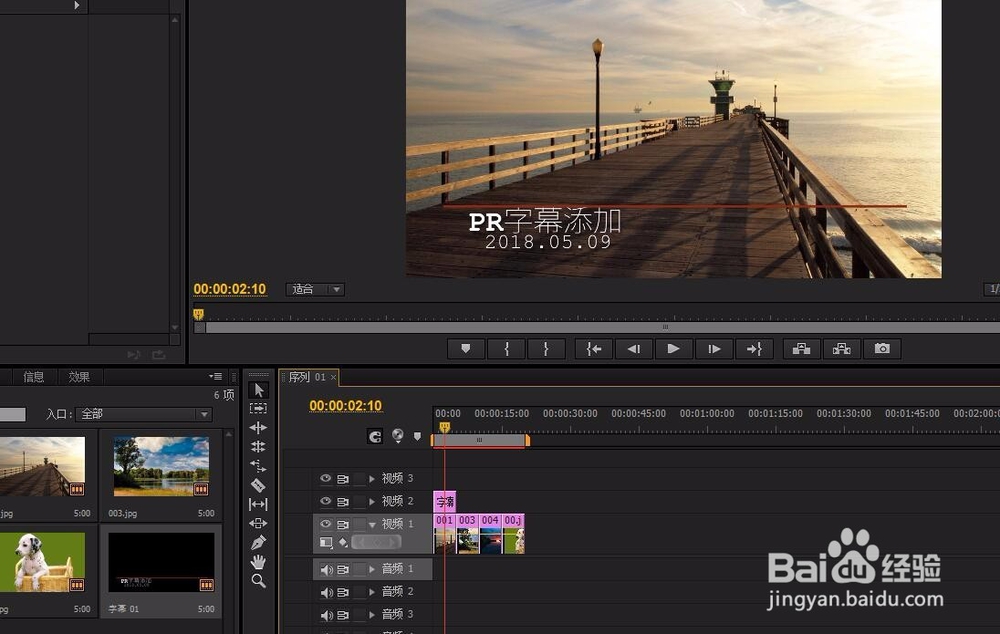The height and width of the screenshot is (634, 1000).
Task: Set display style on 视频 1
Action: 326,542
